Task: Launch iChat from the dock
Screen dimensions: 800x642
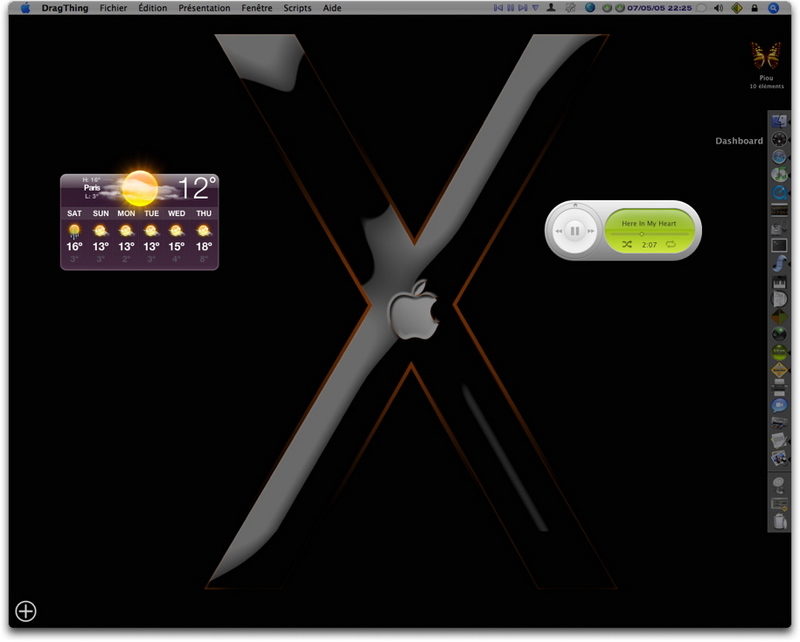Action: [x=779, y=406]
